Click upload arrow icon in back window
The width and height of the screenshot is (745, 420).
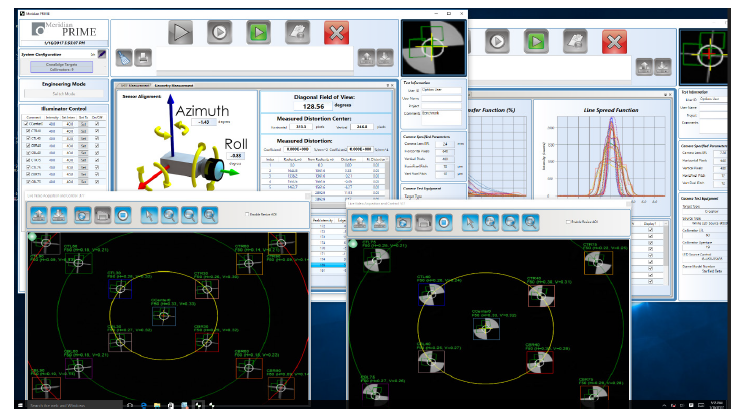click(644, 67)
